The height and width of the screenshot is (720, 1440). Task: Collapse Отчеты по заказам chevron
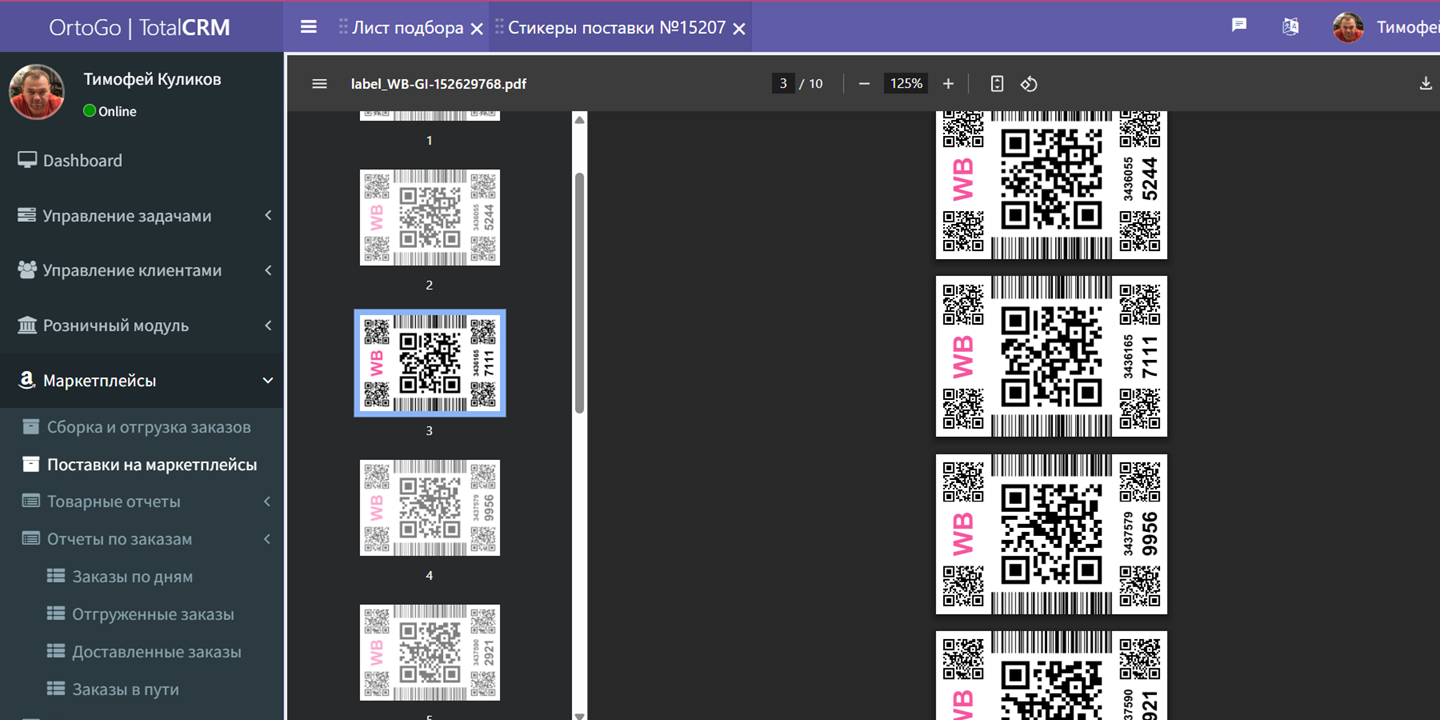click(268, 539)
